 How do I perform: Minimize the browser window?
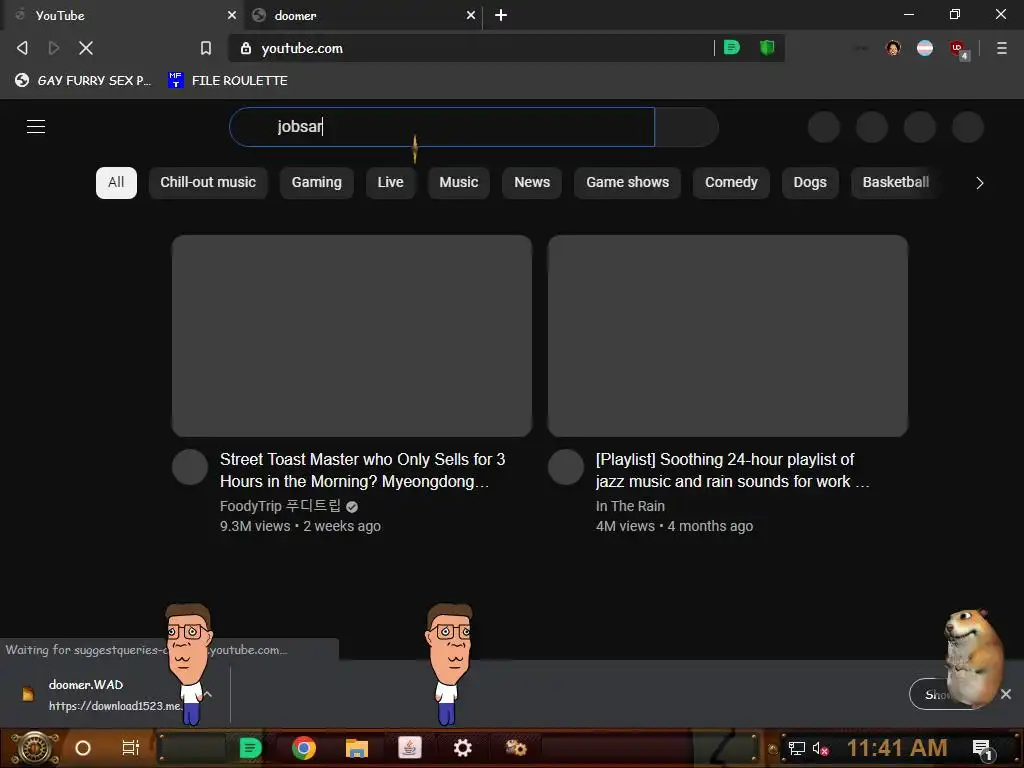coord(909,14)
